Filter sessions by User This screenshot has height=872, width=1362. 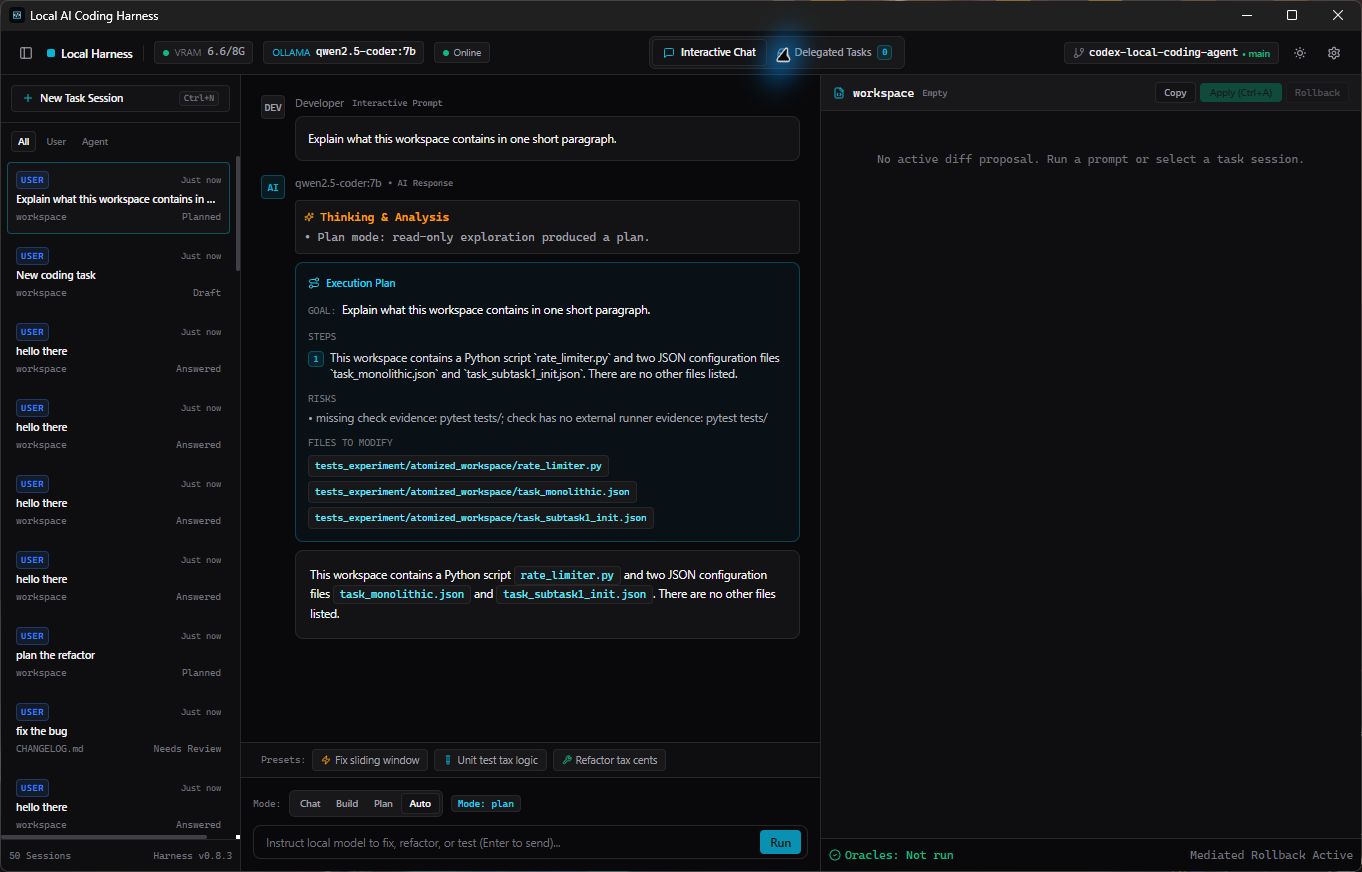point(56,142)
